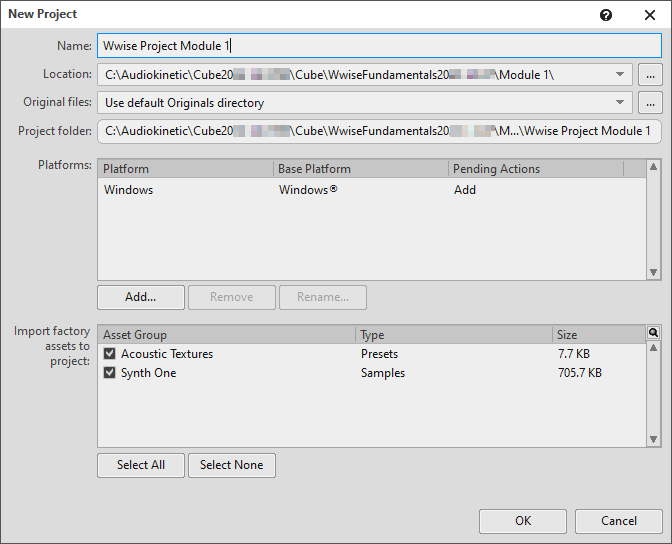This screenshot has height=544, width=672.
Task: Asset list scroll down arrow
Action: (653, 439)
